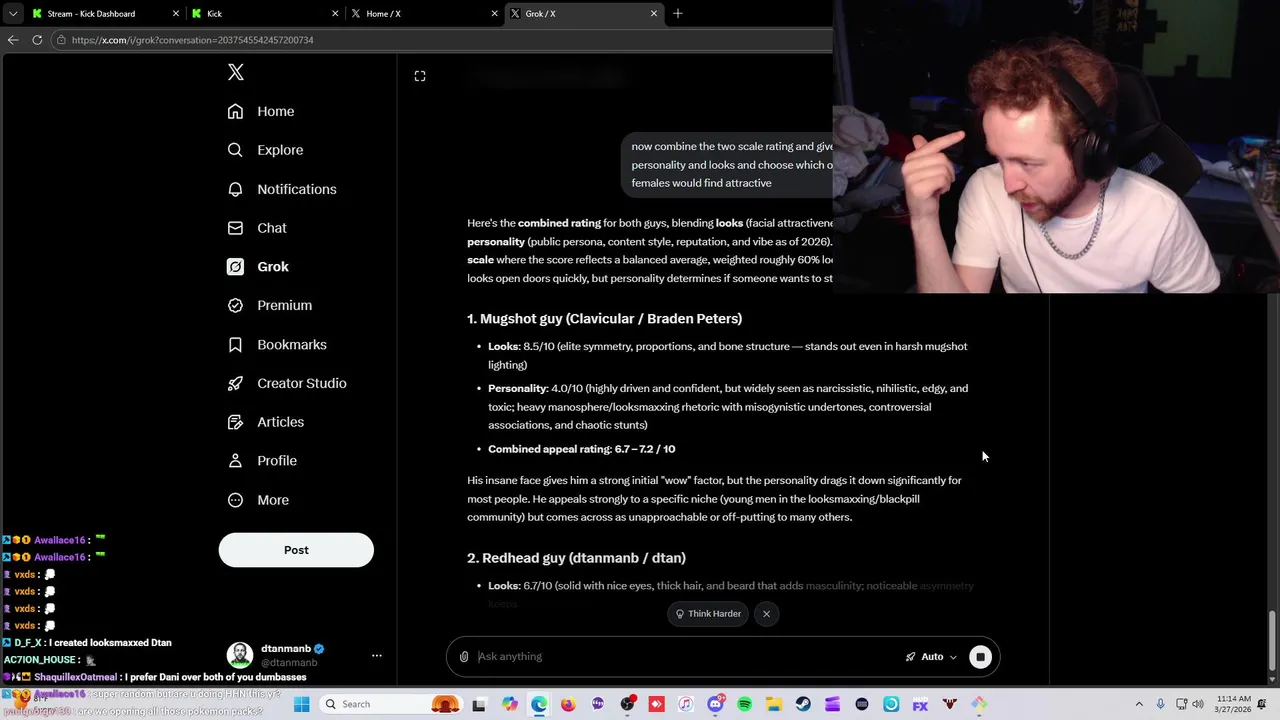Image resolution: width=1280 pixels, height=720 pixels.
Task: Open Steam from the taskbar
Action: 803,704
